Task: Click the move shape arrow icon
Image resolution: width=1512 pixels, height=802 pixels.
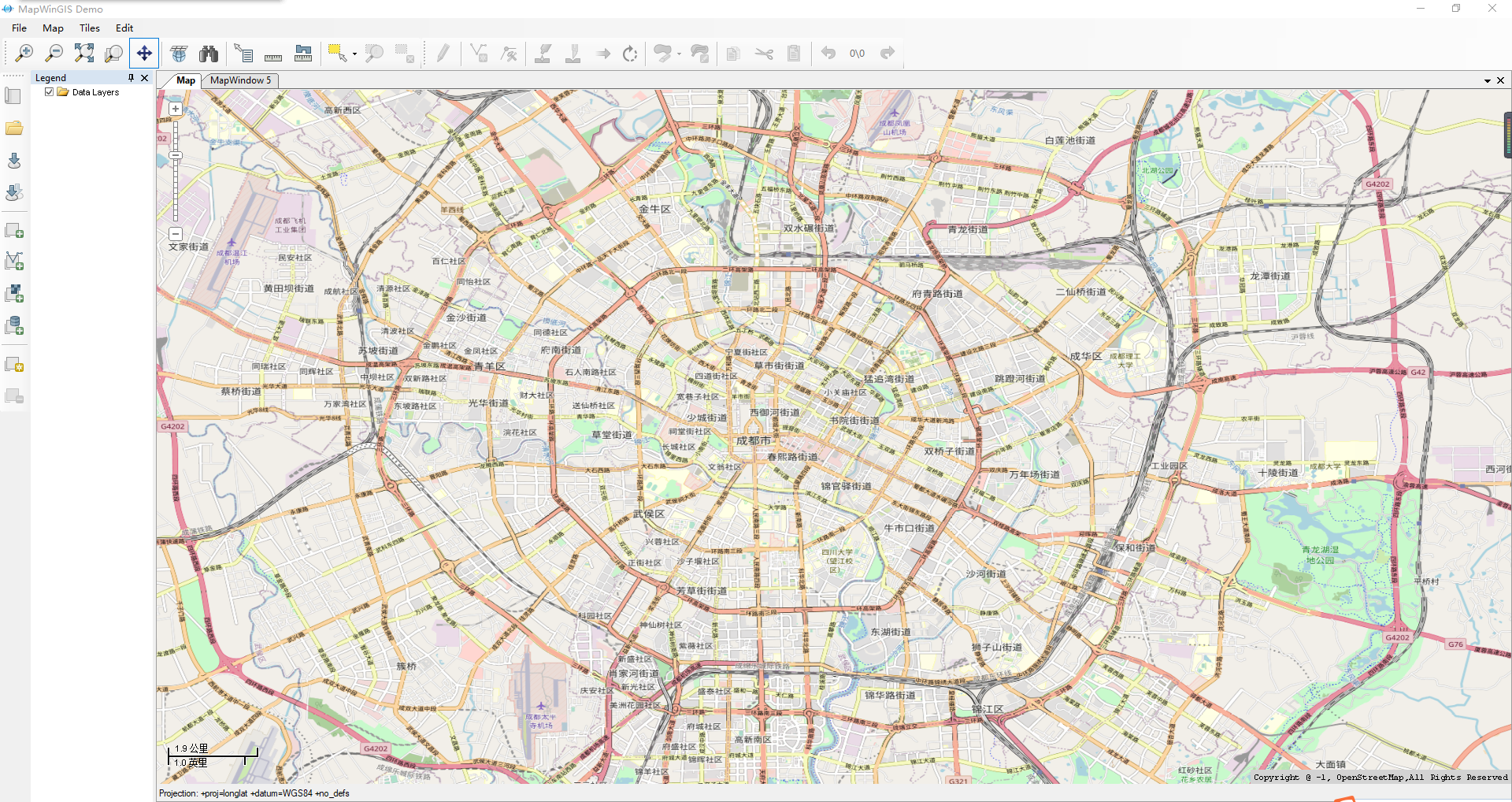Action: pos(603,54)
